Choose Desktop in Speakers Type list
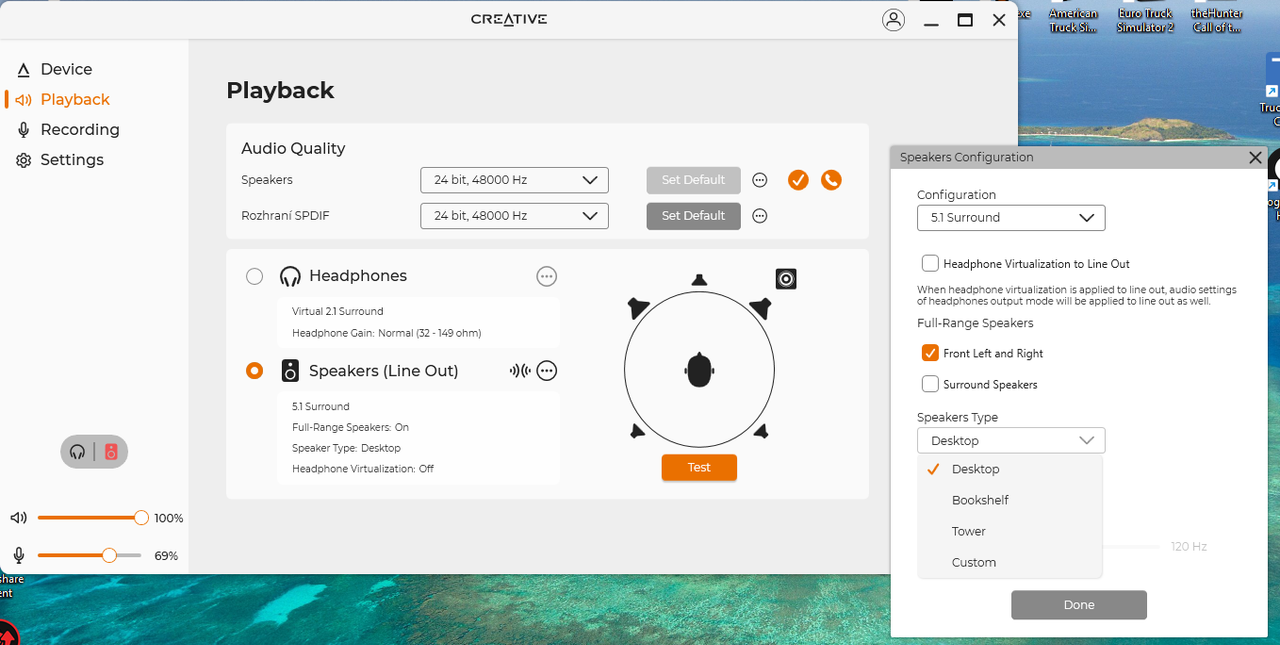The image size is (1280, 645). pyautogui.click(x=1010, y=469)
